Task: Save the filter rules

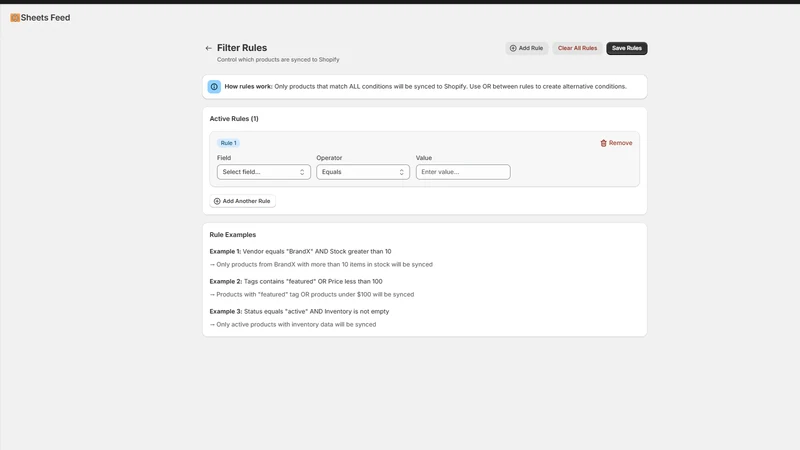Action: pos(627,48)
